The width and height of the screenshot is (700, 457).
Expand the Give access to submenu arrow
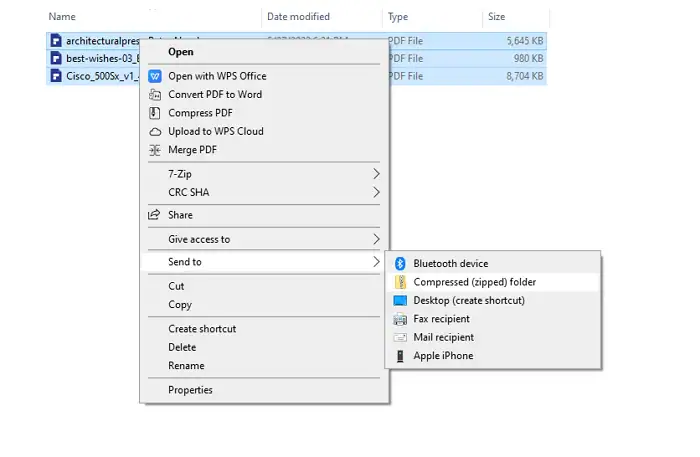click(x=377, y=239)
